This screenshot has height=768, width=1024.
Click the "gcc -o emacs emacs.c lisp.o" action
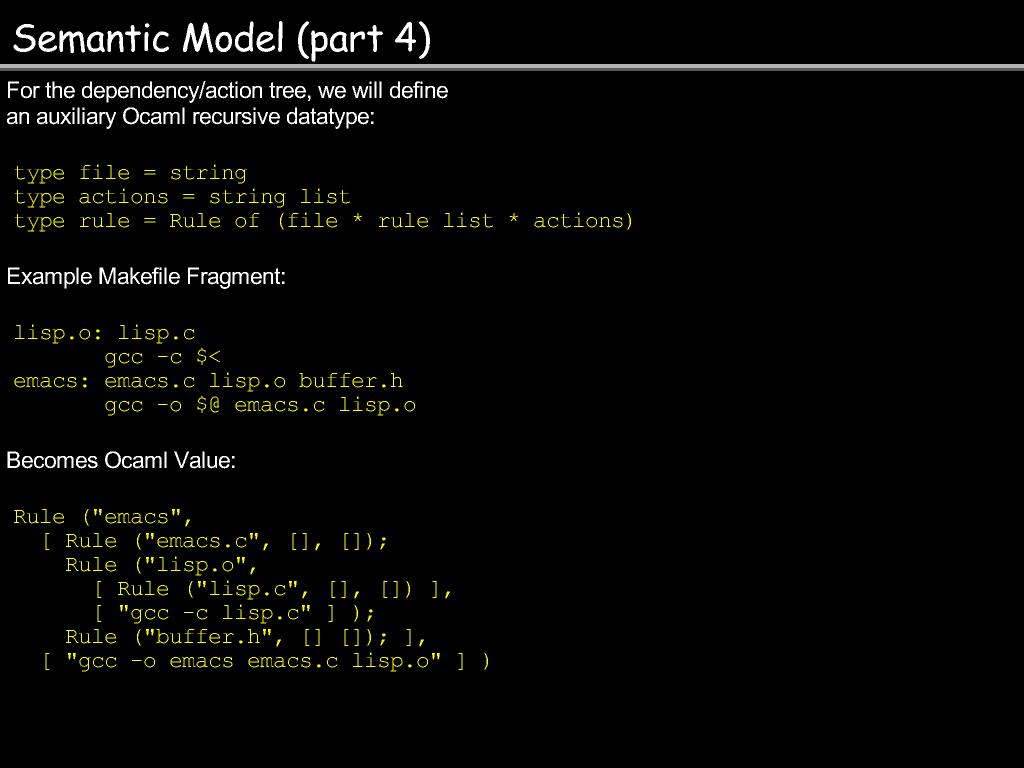tap(266, 661)
